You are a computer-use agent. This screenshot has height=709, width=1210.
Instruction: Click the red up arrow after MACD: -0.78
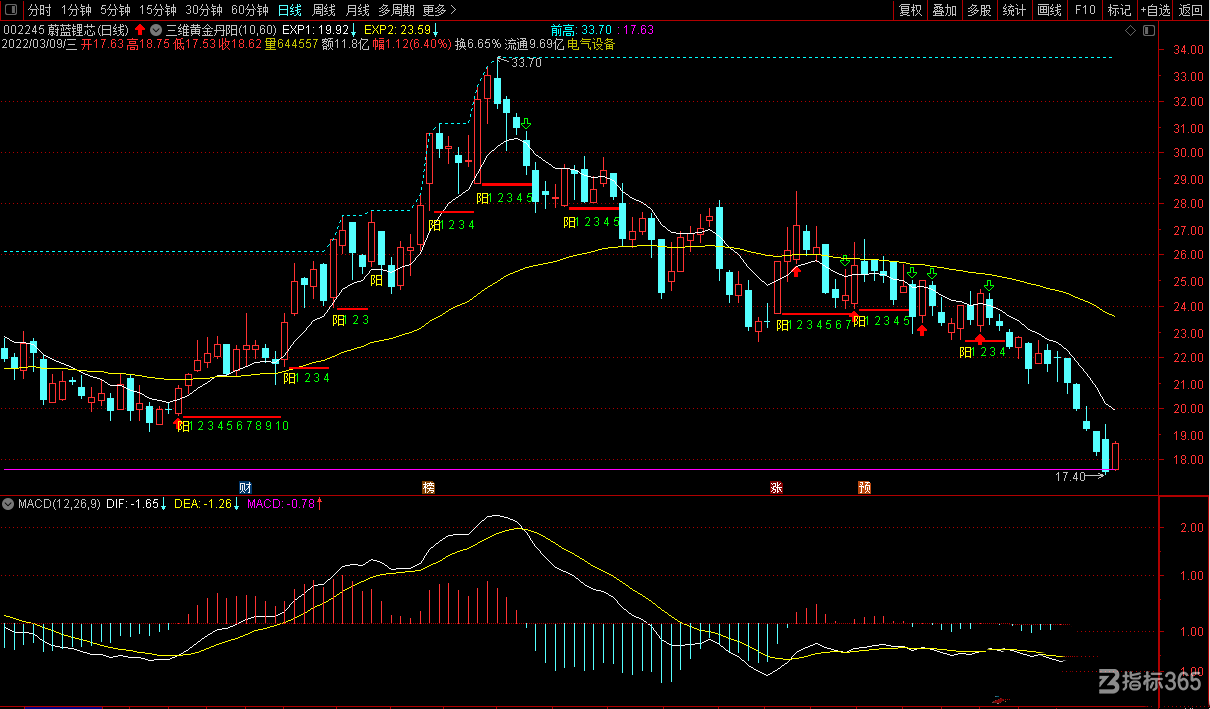pos(319,503)
